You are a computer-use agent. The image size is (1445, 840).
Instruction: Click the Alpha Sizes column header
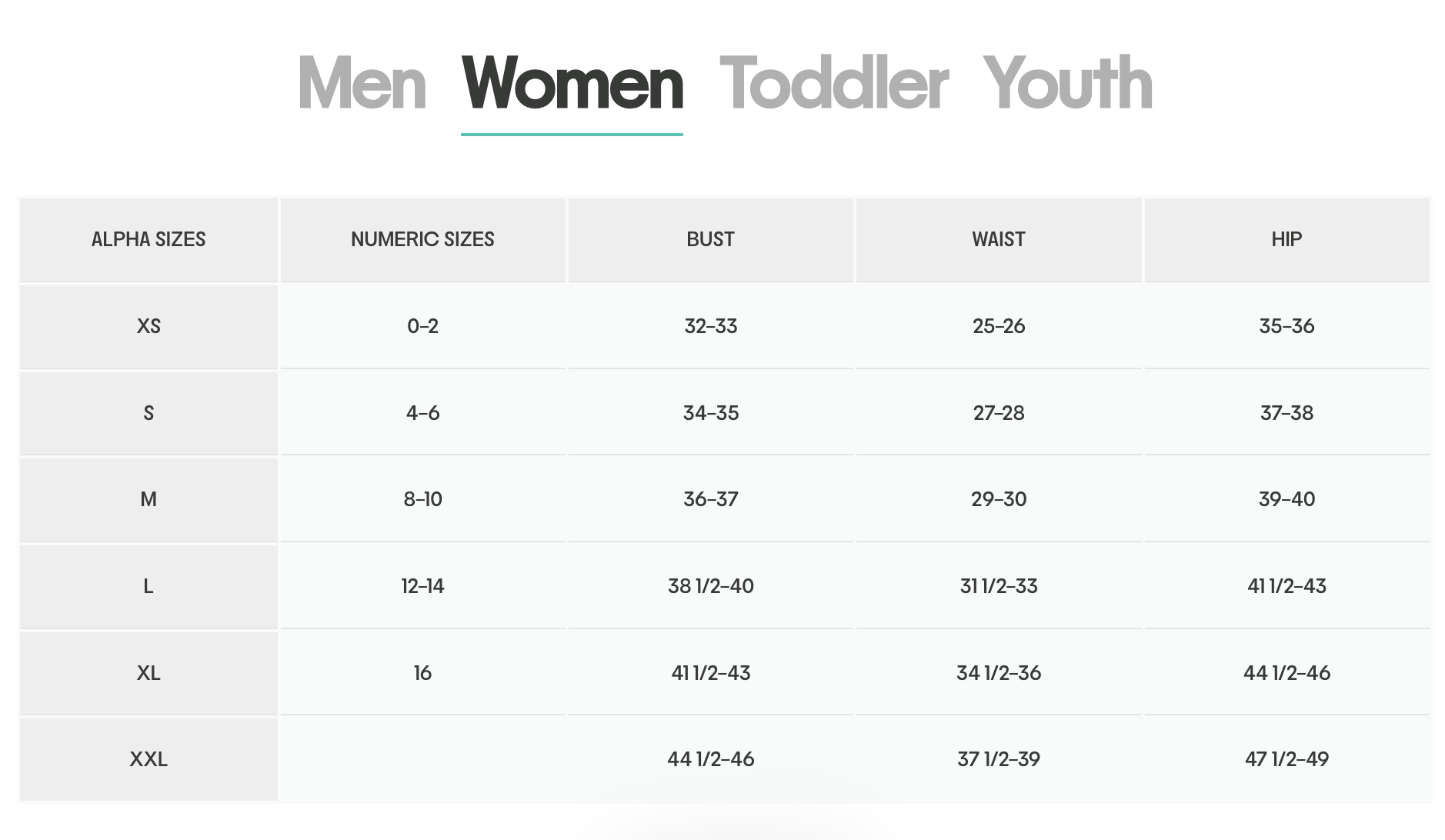[x=149, y=239]
